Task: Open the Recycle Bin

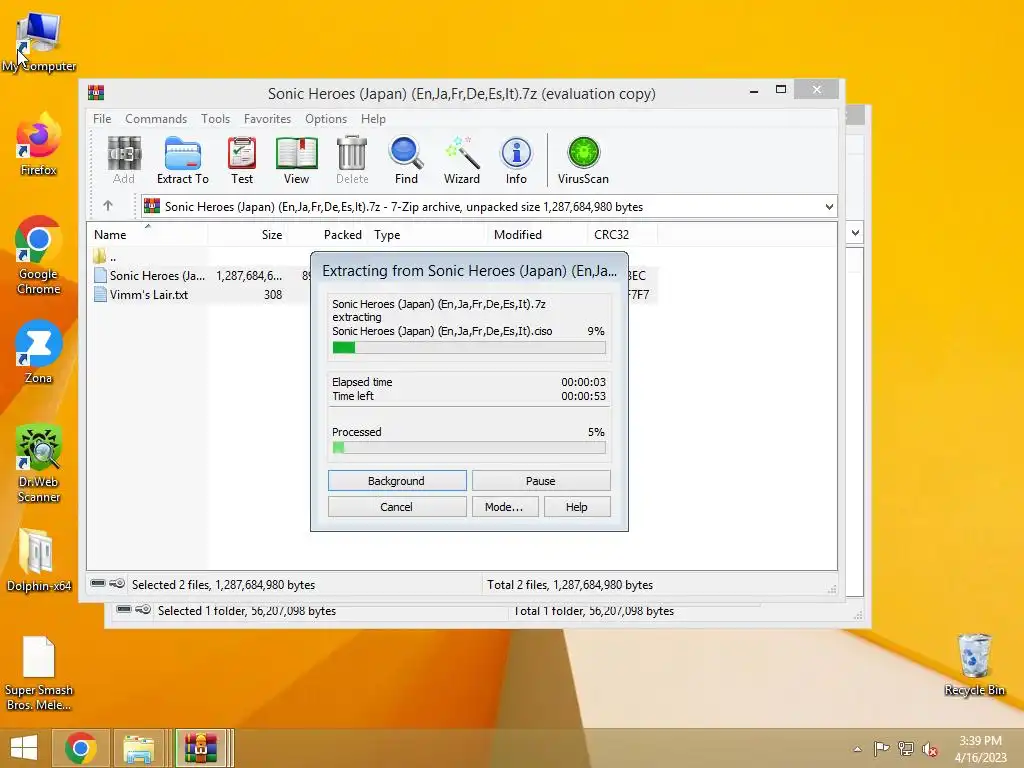Action: [x=974, y=664]
